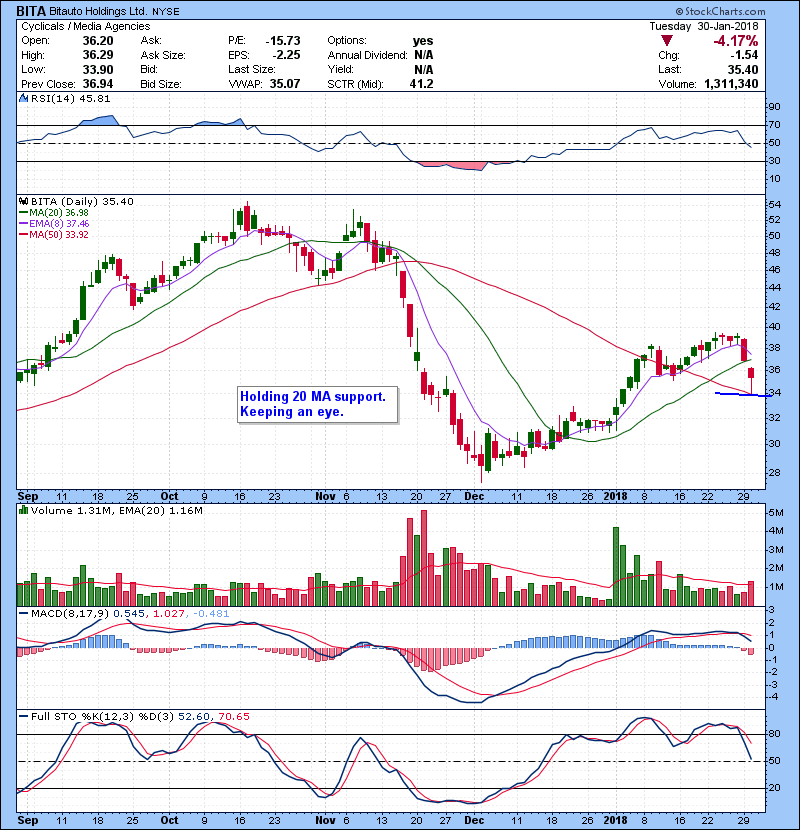800x830 pixels.
Task: Click the MACD histogram value -0.481
Action: point(211,614)
